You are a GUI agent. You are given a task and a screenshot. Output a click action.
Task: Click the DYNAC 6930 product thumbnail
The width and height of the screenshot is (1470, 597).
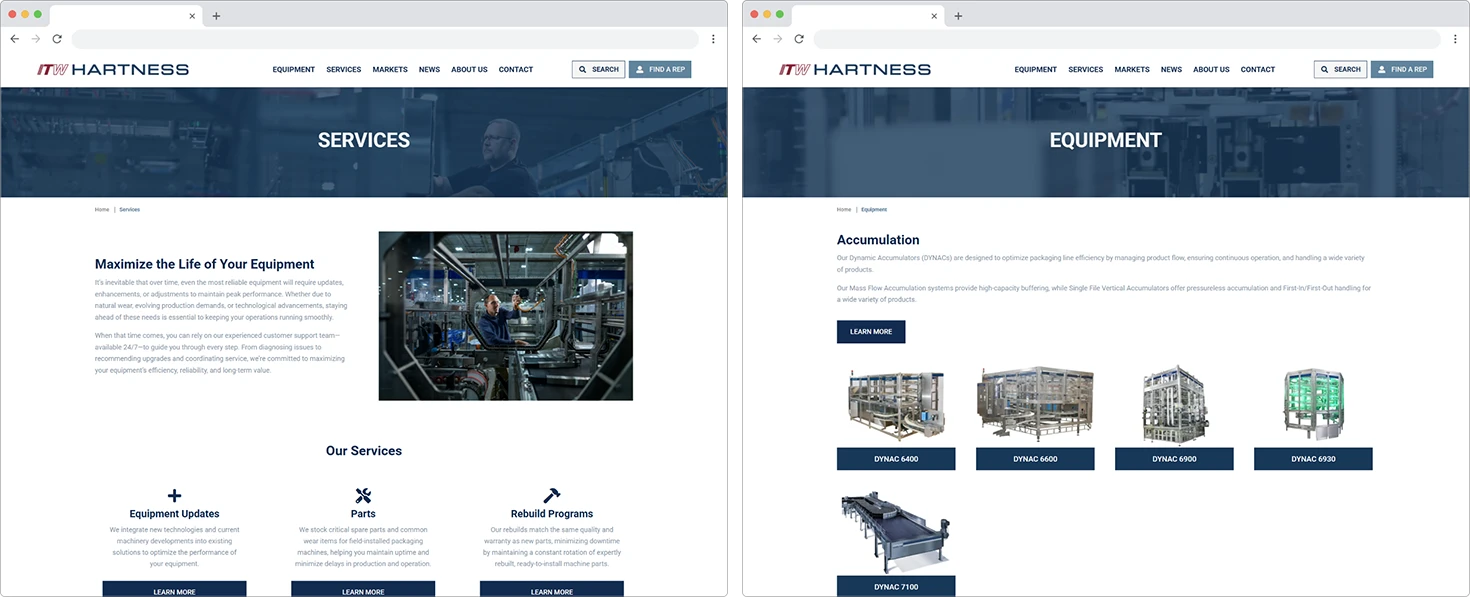coord(1313,403)
